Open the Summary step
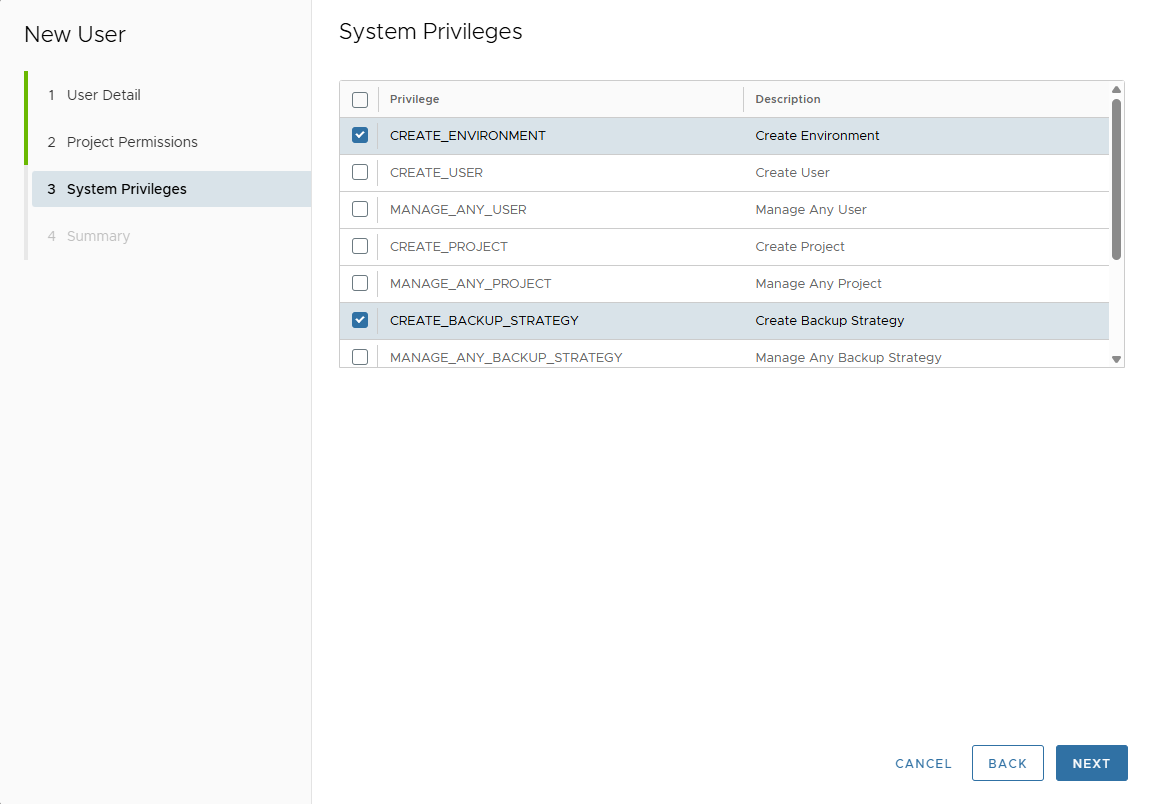The width and height of the screenshot is (1150, 804). (x=98, y=236)
